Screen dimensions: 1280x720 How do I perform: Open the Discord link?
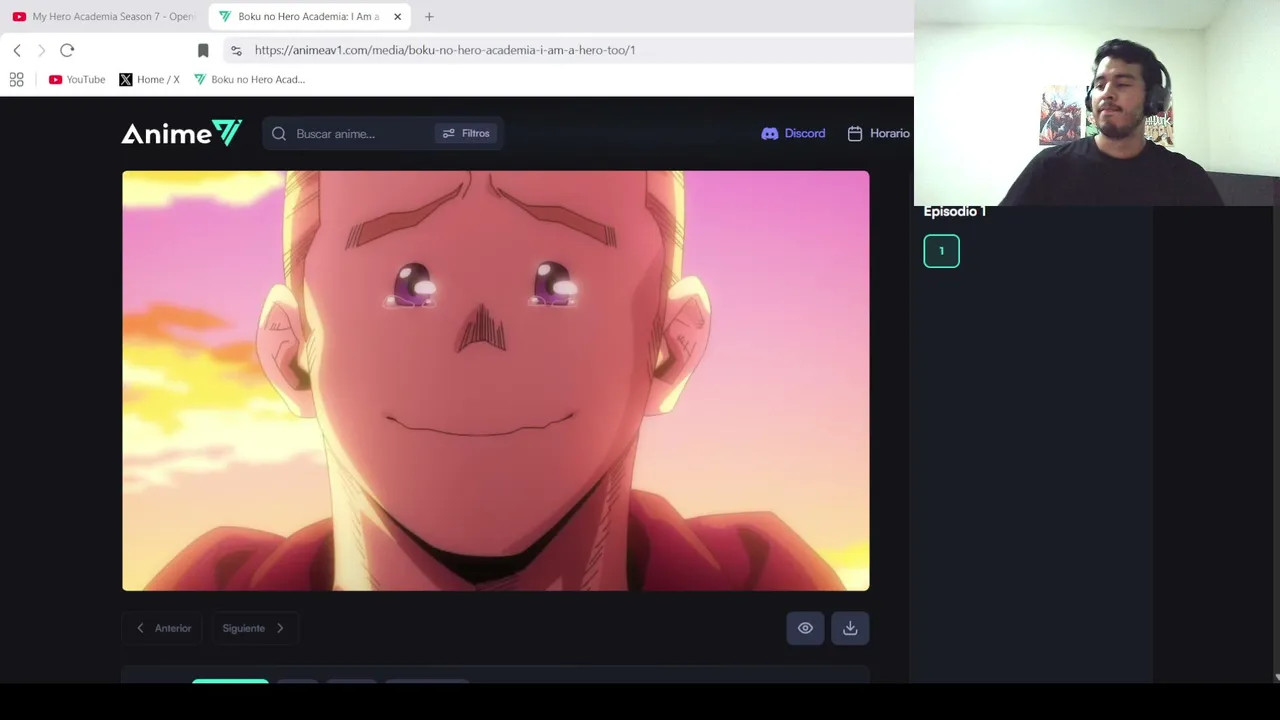coord(793,133)
